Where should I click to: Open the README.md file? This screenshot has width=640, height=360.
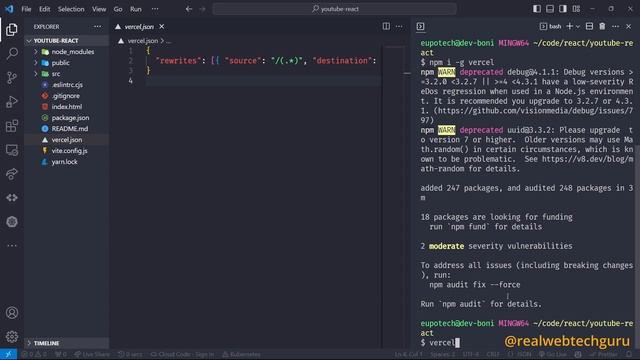pyautogui.click(x=67, y=129)
